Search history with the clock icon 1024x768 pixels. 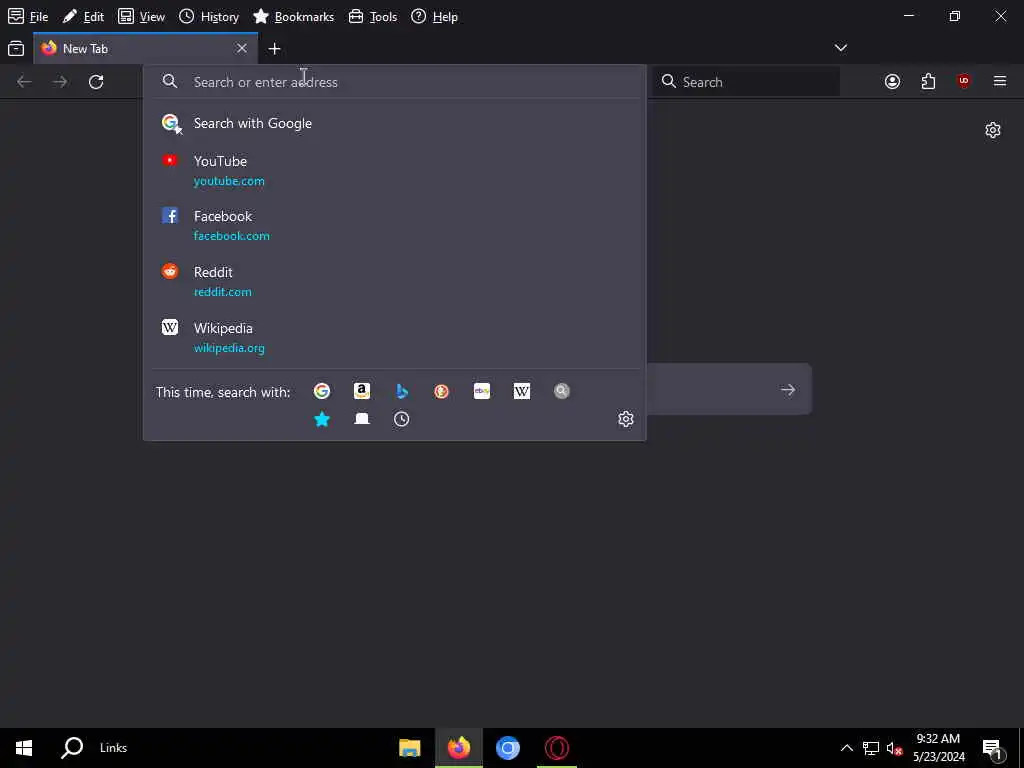tap(402, 419)
